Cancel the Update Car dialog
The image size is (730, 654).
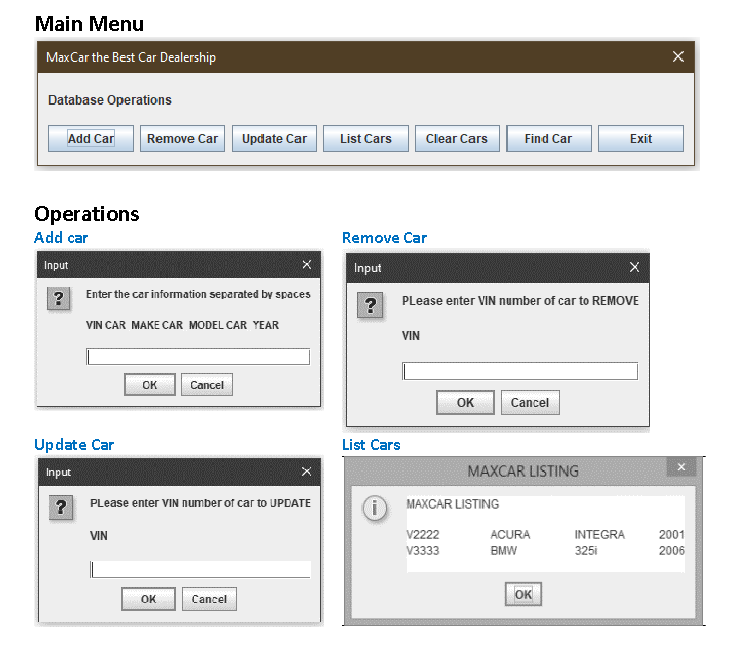tap(209, 599)
